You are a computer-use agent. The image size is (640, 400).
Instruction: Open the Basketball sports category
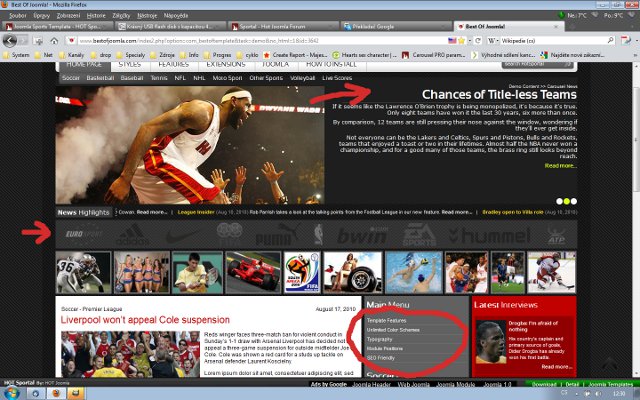[100, 78]
